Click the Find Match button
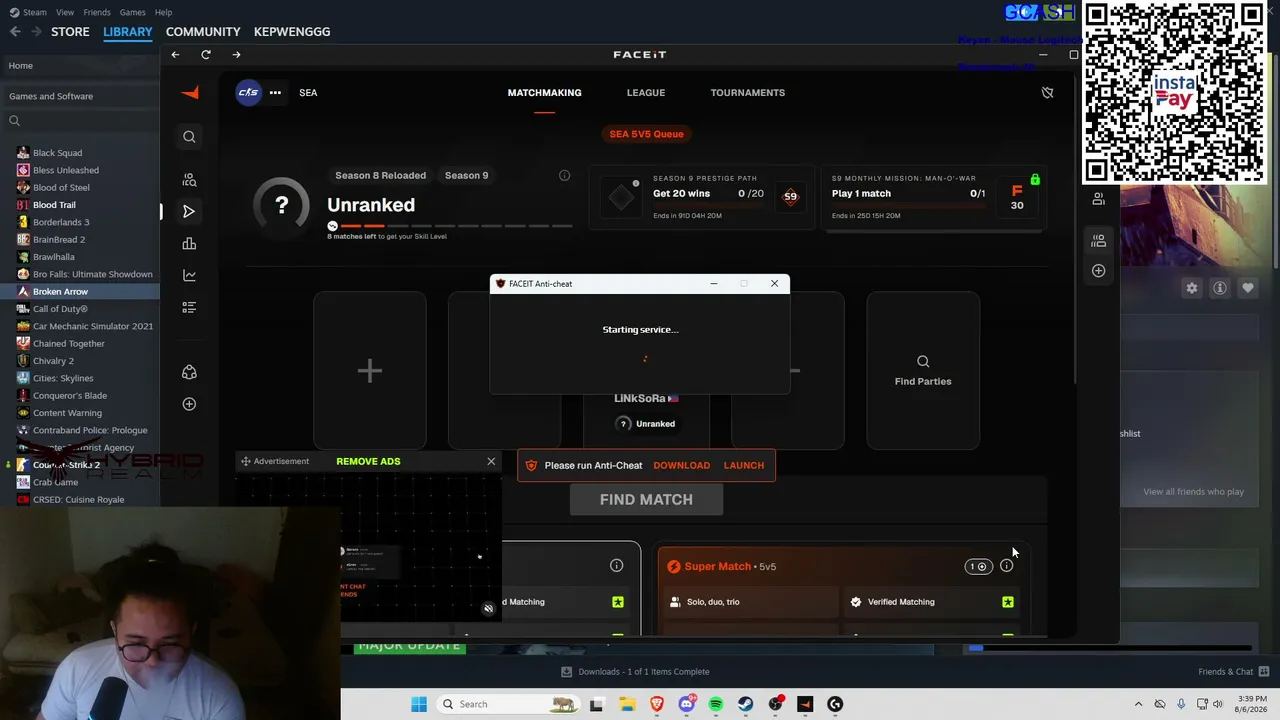Viewport: 1280px width, 720px height. tap(646, 500)
